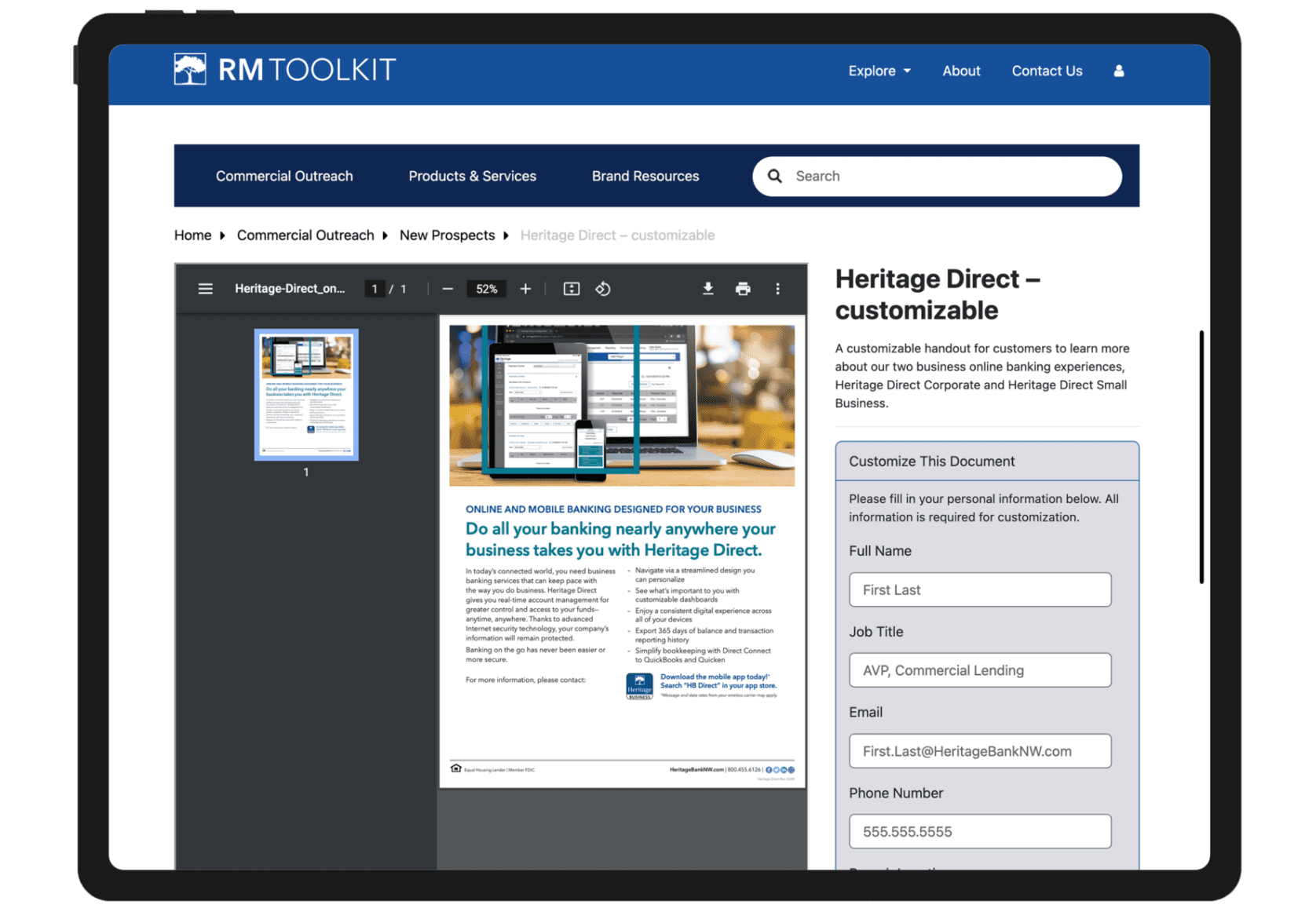Toggle PDF viewer sidebar menu icon
Viewport: 1316px width, 912px height.
pos(205,289)
